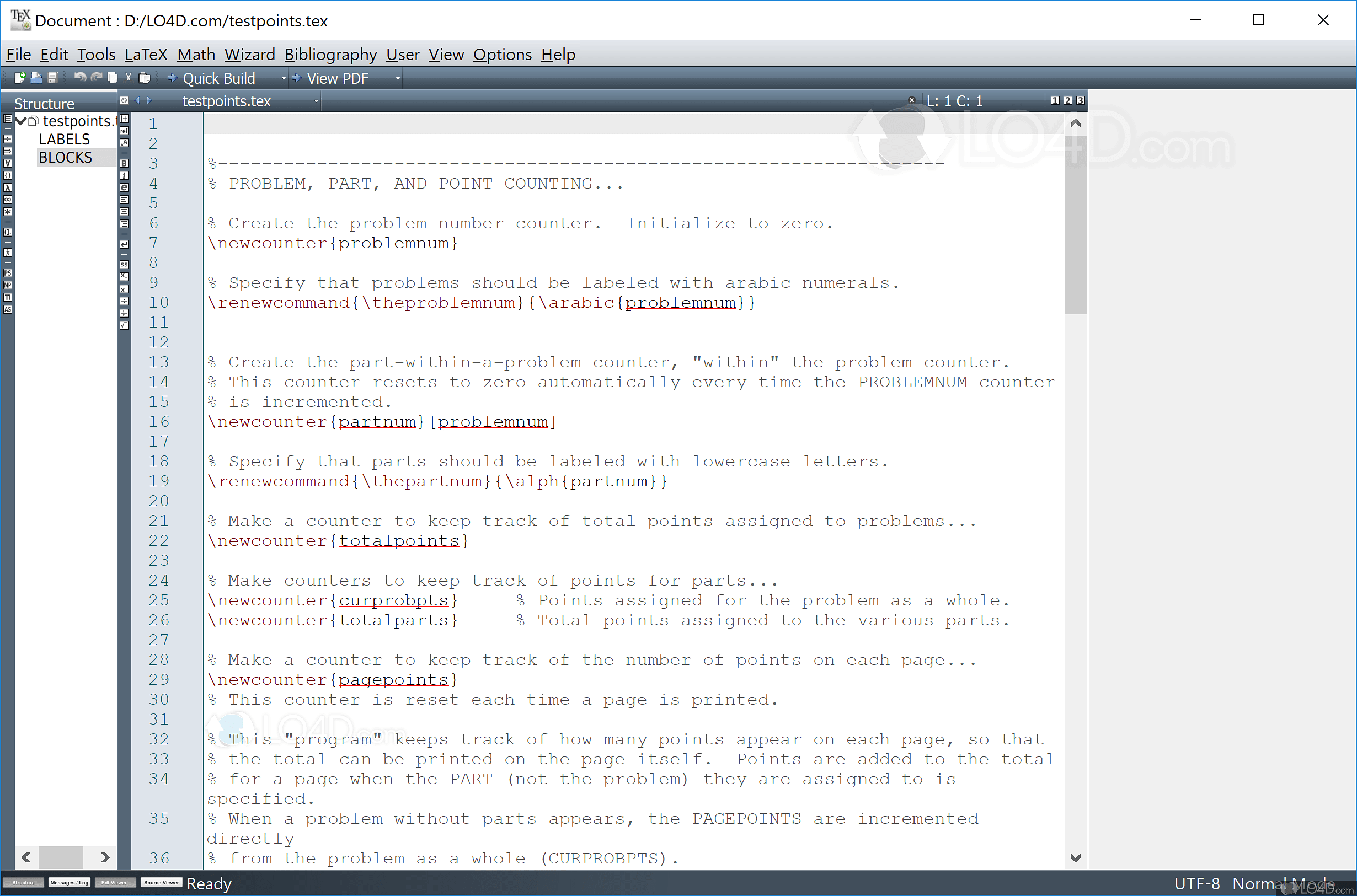
Task: Click the $$ math mode icon
Action: pos(124,265)
